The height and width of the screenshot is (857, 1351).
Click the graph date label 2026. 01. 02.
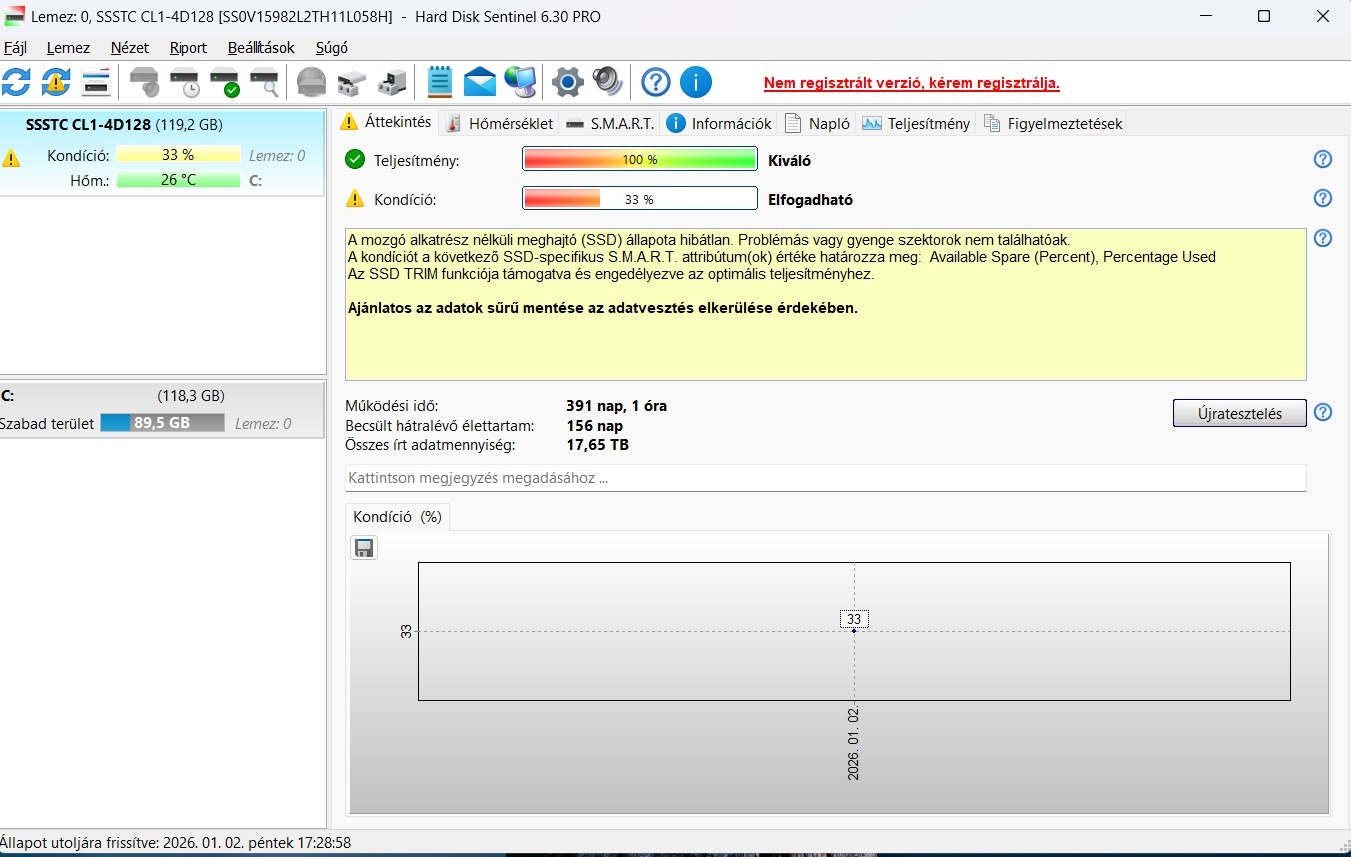click(x=854, y=743)
